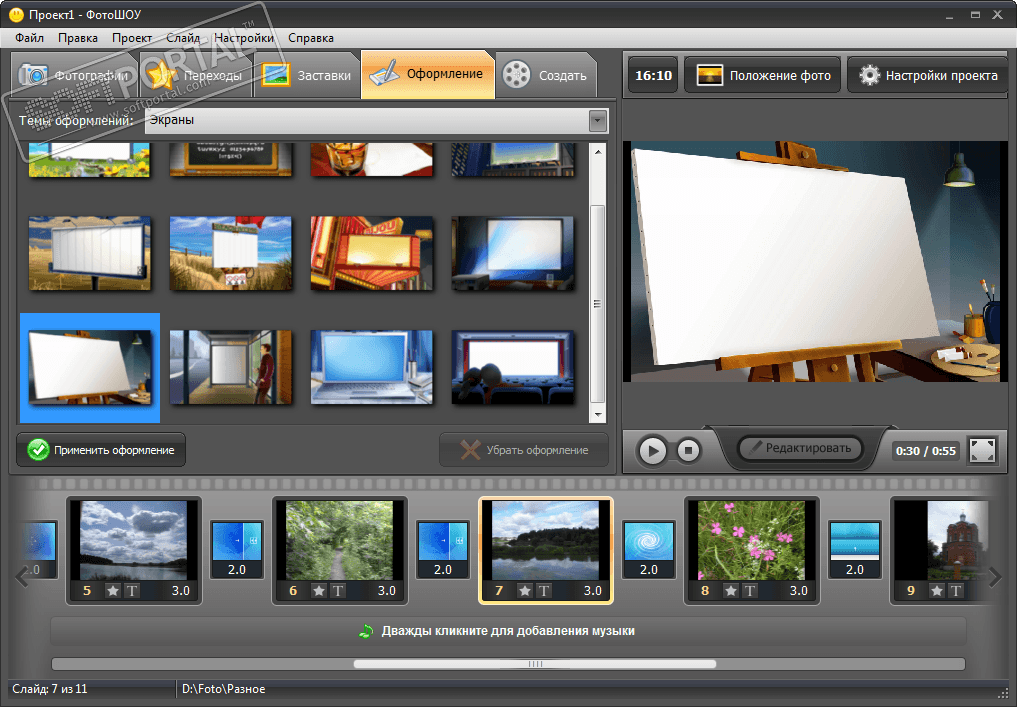Viewport: 1017px width, 707px height.
Task: Switch to the Заставки tab
Action: click(307, 75)
